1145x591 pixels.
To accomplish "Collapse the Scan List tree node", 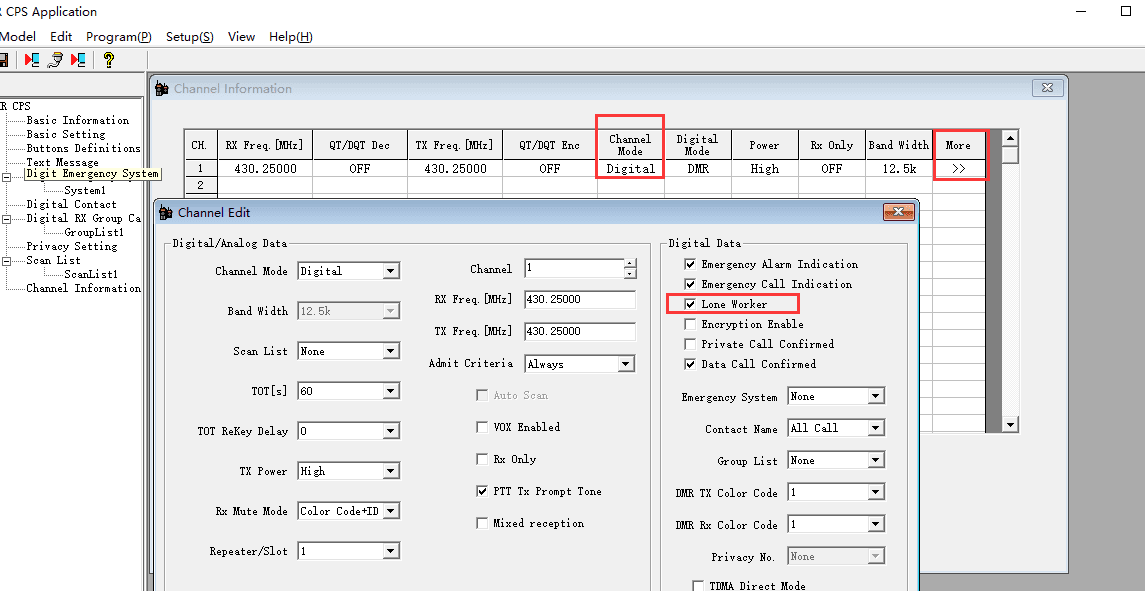I will pos(6,260).
